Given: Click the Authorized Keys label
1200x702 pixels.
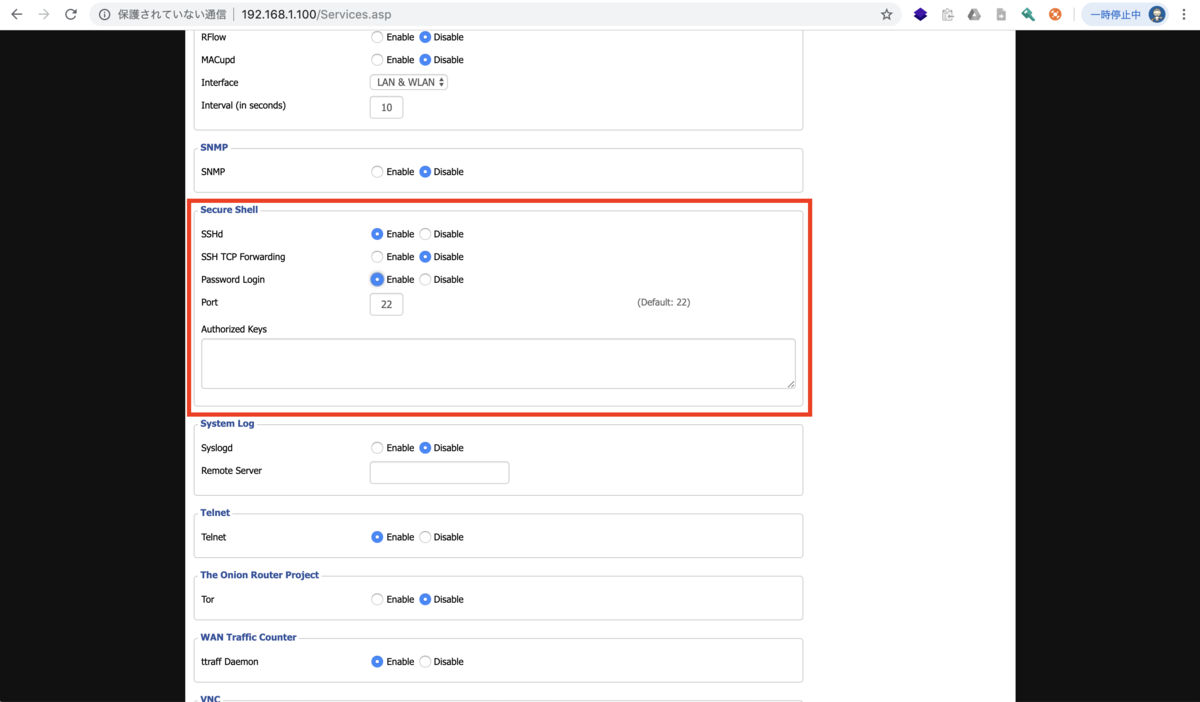Looking at the screenshot, I should (234, 329).
